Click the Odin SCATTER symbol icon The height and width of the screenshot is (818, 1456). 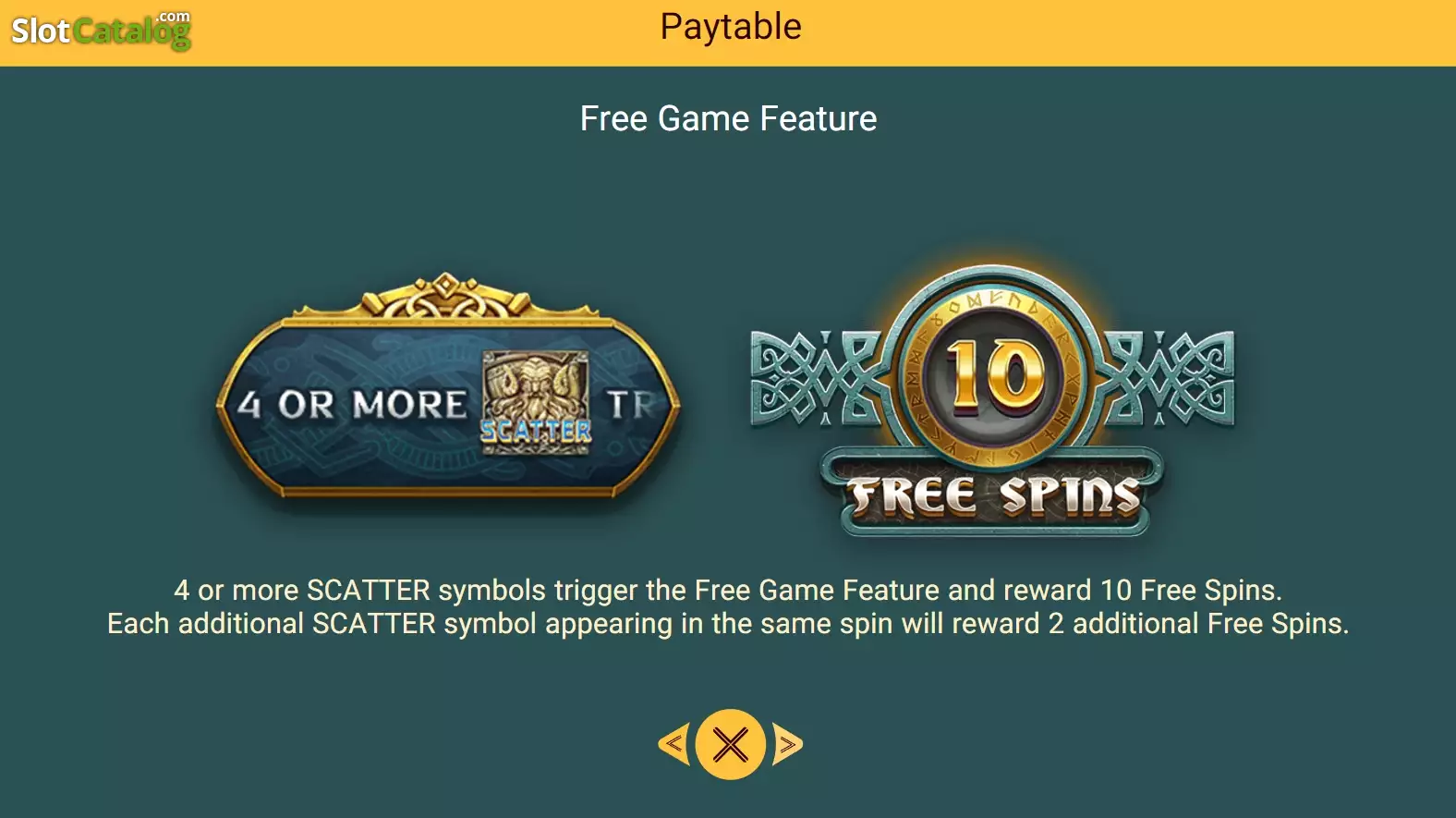(x=536, y=401)
